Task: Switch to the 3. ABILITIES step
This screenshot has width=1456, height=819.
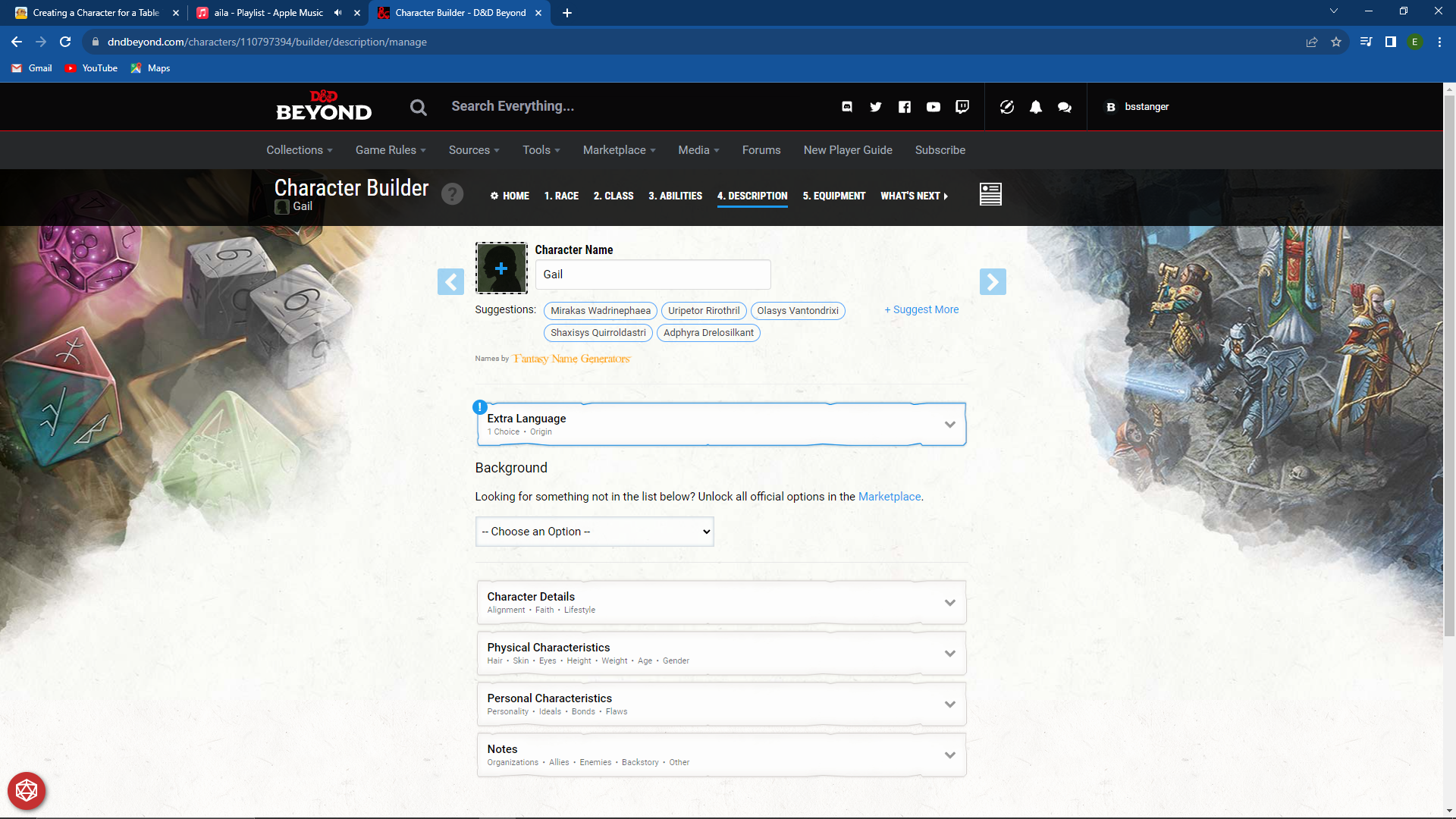Action: 675,196
